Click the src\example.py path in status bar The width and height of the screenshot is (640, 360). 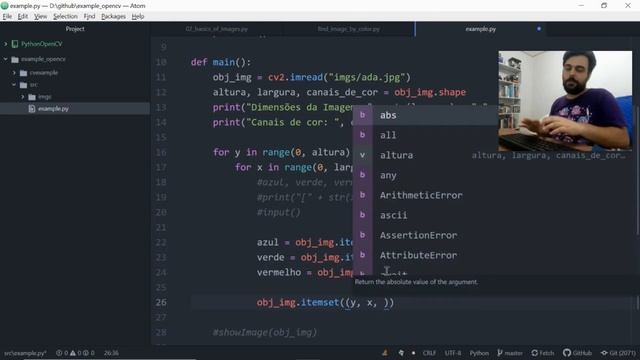25,353
